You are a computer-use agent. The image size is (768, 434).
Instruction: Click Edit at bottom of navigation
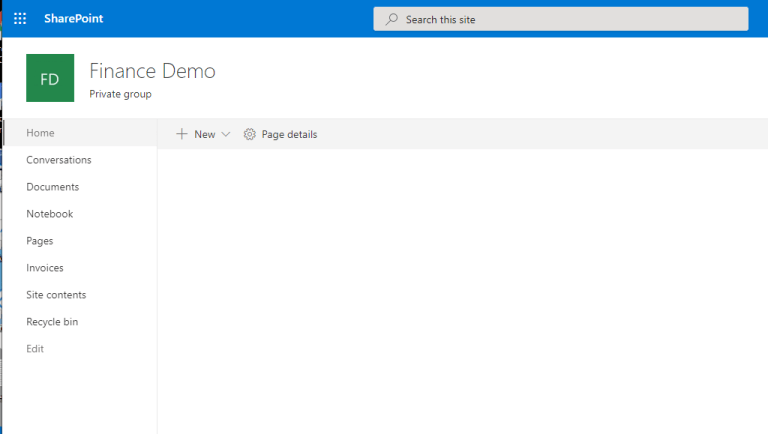coord(35,349)
